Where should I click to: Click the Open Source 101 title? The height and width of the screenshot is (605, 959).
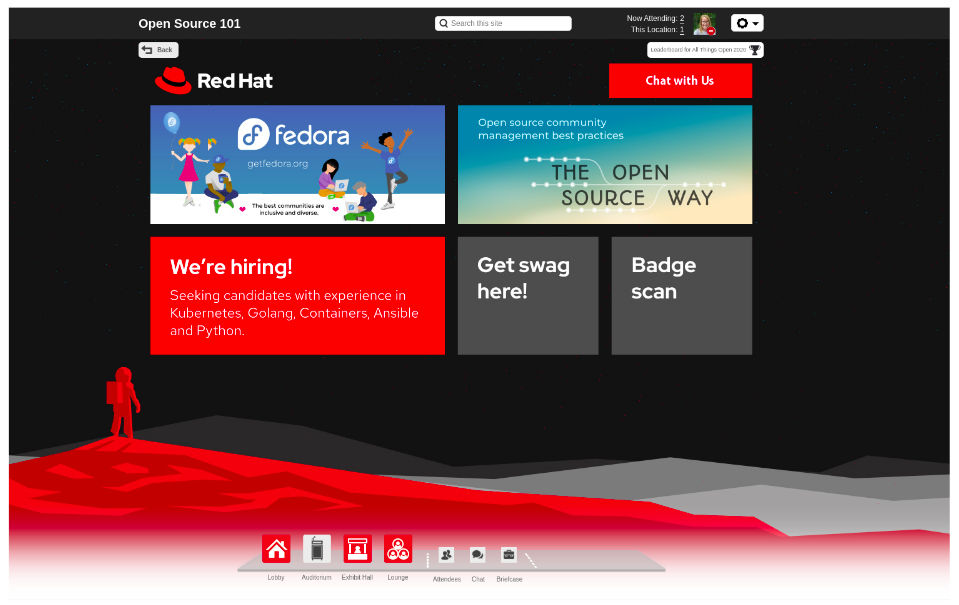pyautogui.click(x=190, y=23)
